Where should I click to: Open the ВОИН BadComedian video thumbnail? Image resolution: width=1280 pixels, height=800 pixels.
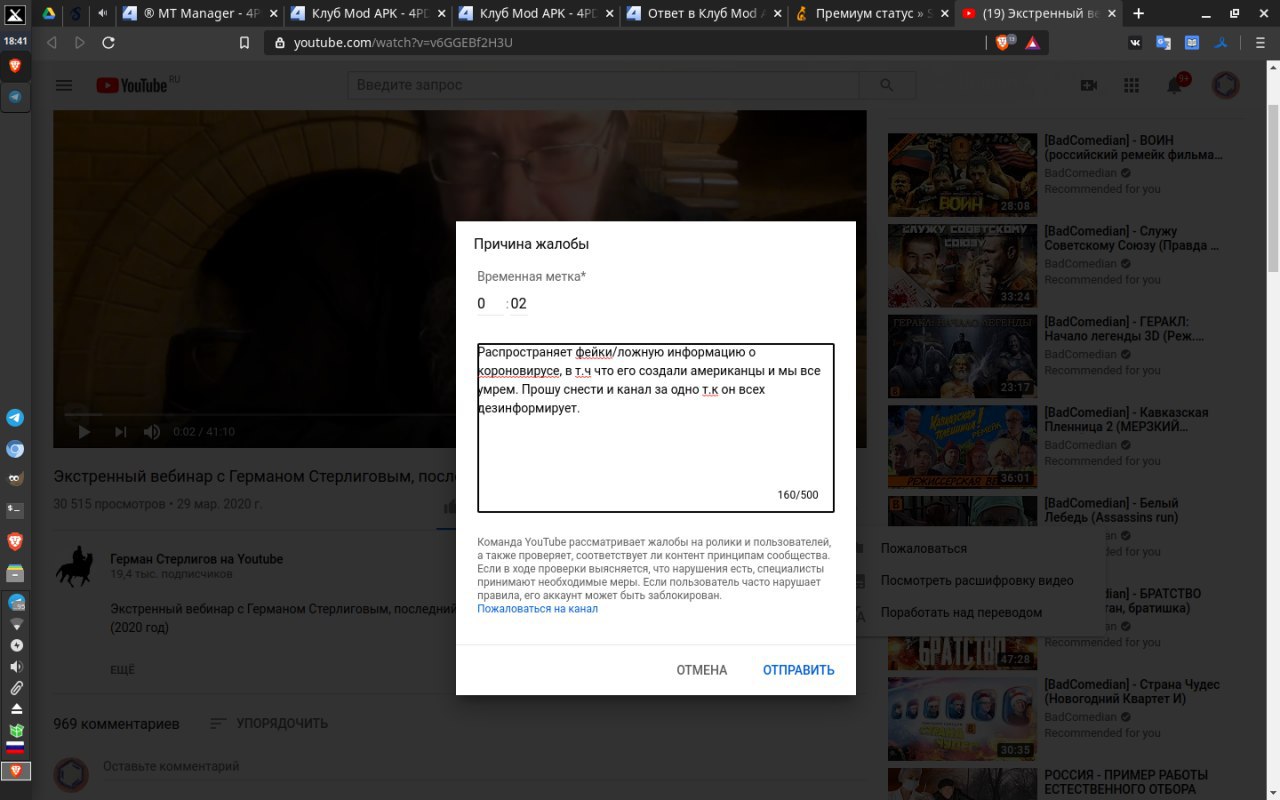tap(962, 174)
